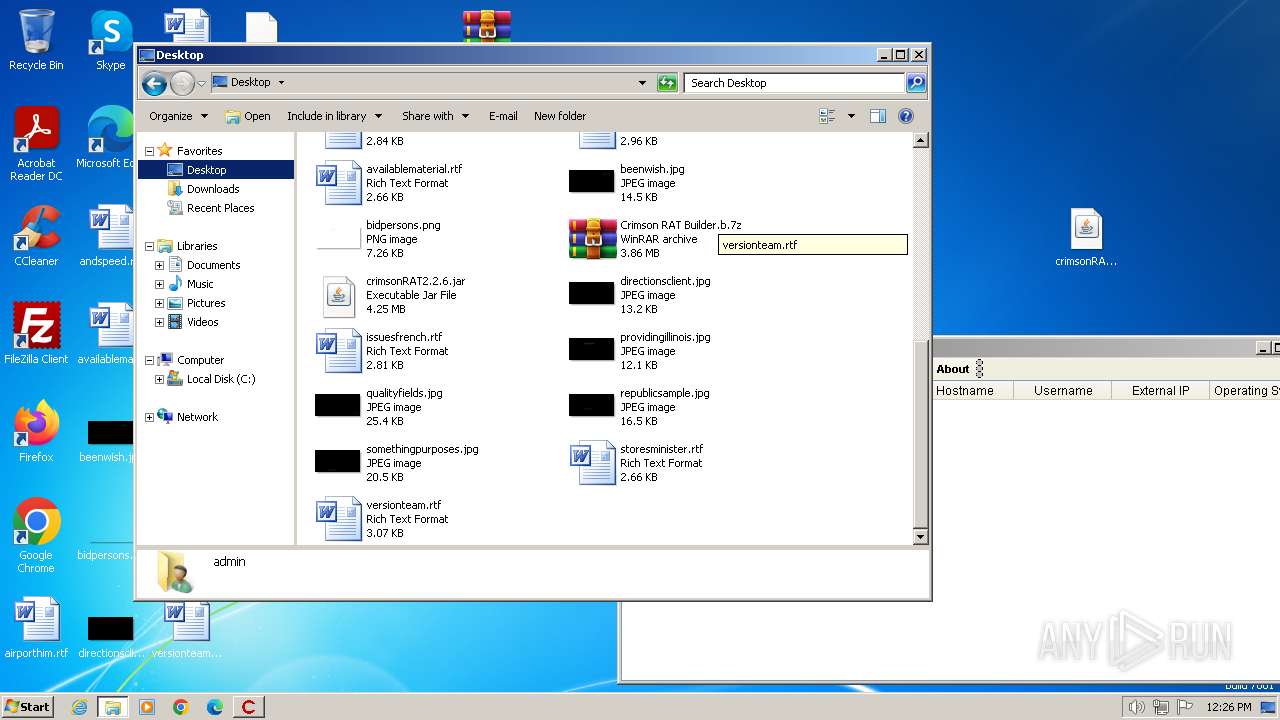Open Include in library dropdown
The height and width of the screenshot is (720, 1280).
(334, 116)
